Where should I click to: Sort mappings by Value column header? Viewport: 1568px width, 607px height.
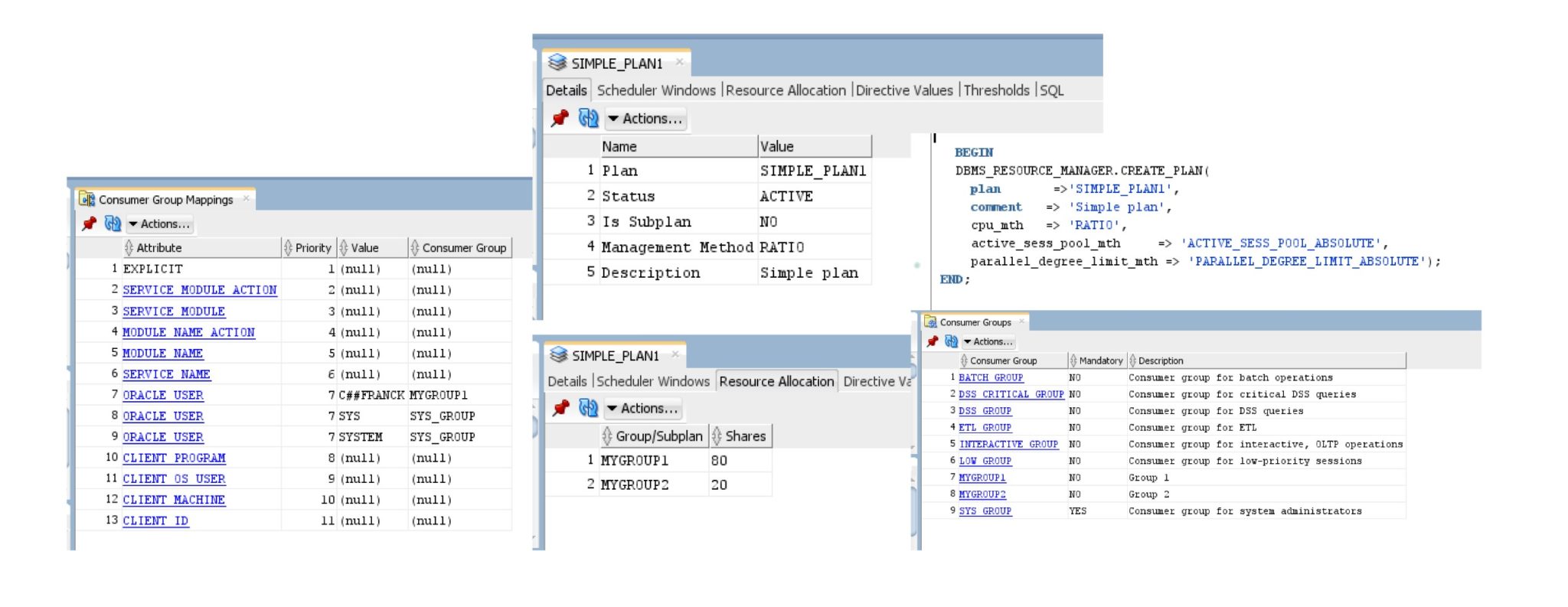point(372,248)
